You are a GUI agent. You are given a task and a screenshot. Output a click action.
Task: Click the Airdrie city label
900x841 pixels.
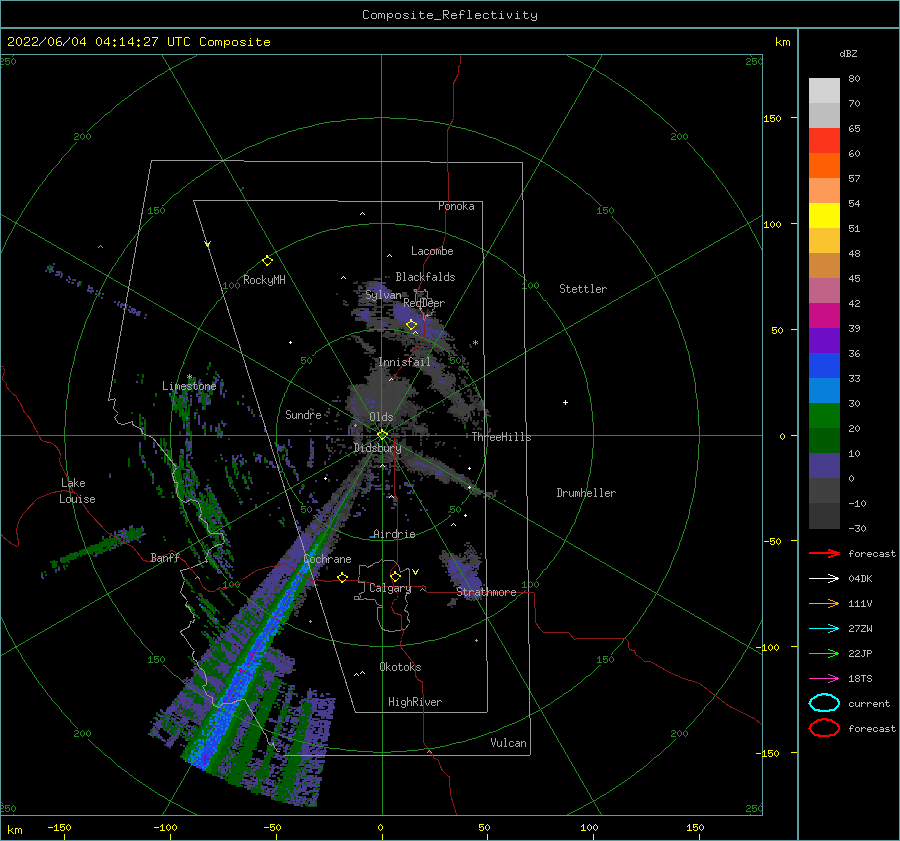point(394,534)
